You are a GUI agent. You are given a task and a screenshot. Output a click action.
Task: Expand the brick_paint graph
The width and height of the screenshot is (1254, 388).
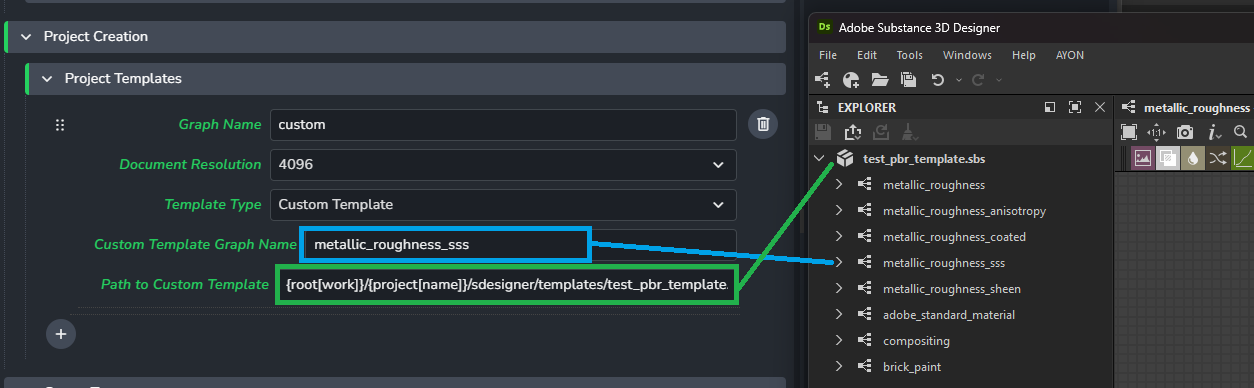(838, 367)
